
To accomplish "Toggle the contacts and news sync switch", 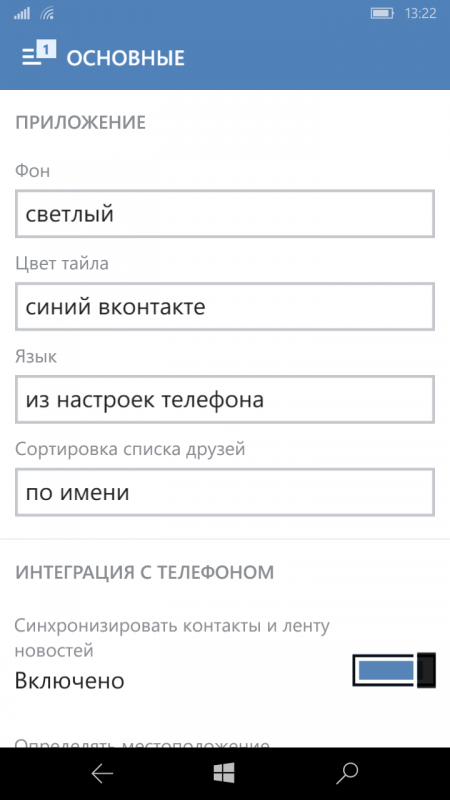I will [x=394, y=670].
